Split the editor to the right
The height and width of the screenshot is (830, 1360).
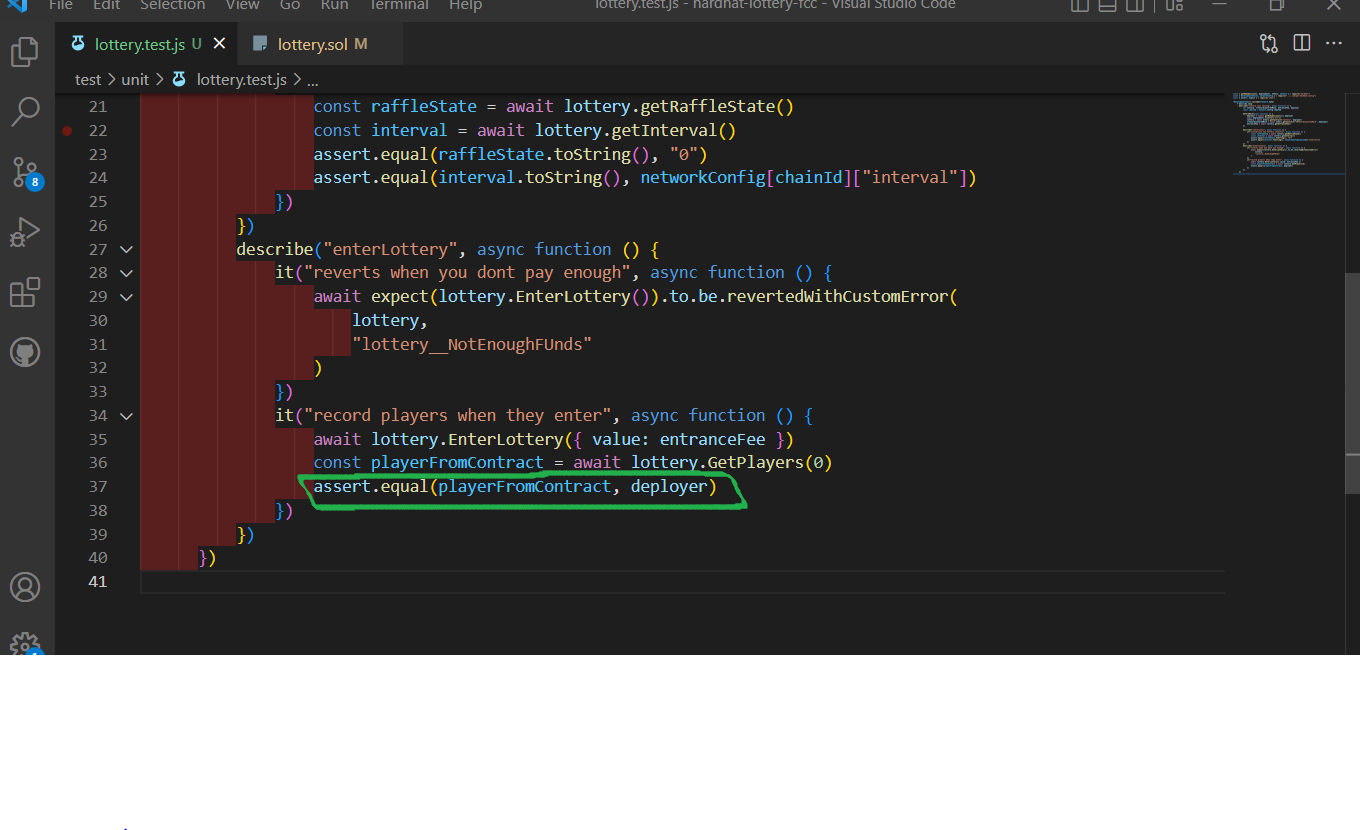click(x=1302, y=43)
